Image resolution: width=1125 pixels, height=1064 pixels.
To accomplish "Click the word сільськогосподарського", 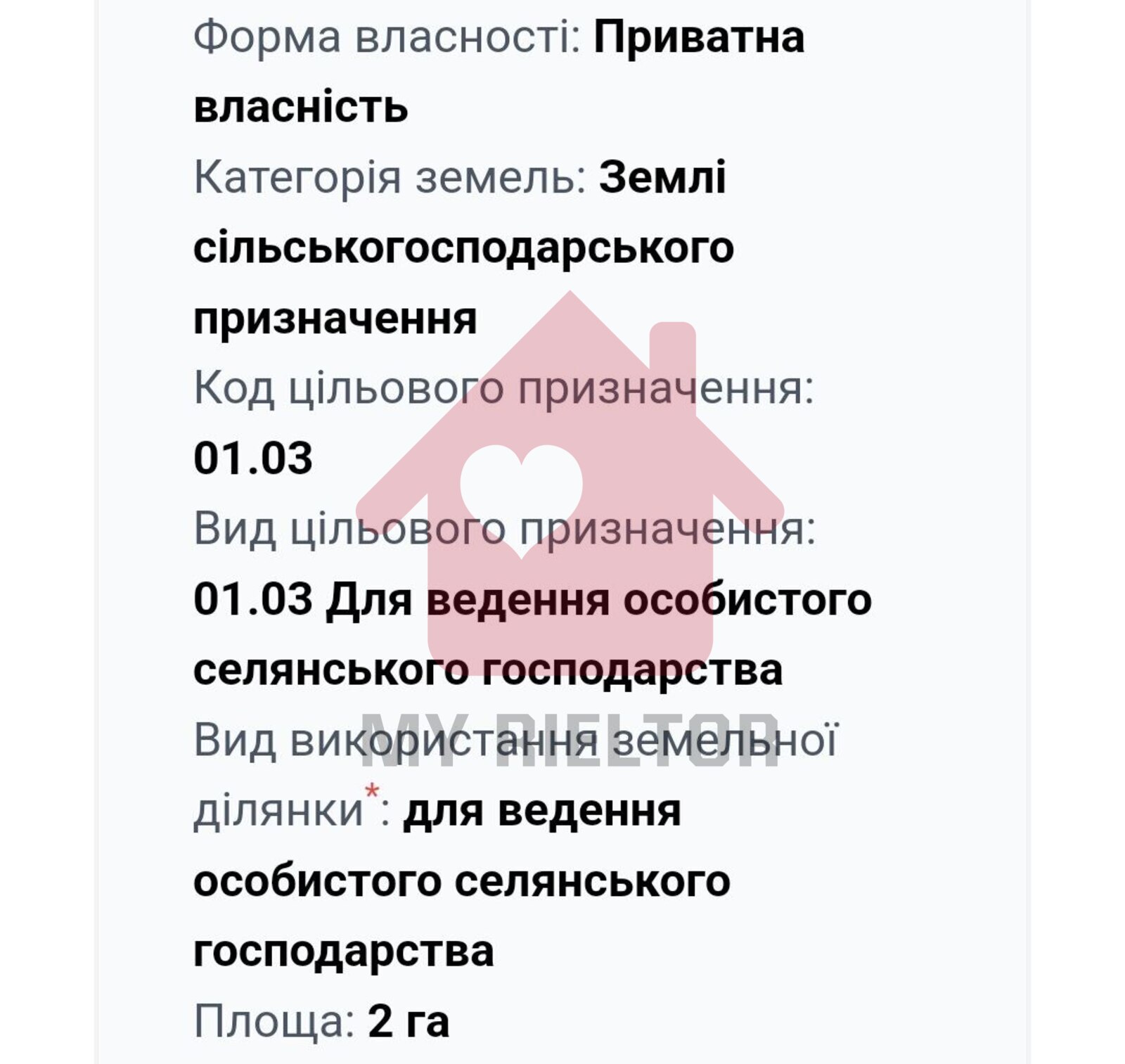I will 463,248.
